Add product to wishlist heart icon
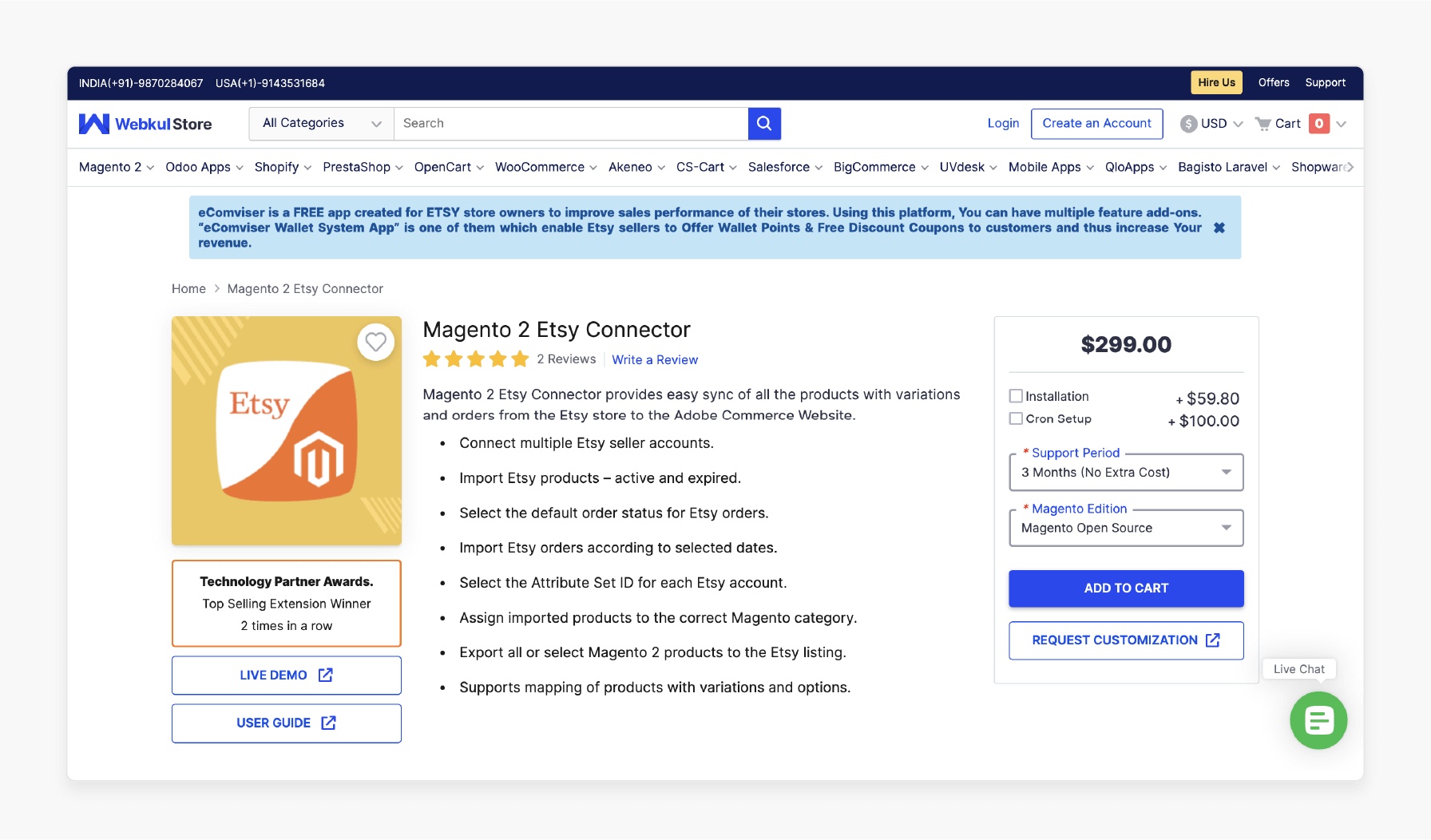The width and height of the screenshot is (1431, 840). tap(375, 342)
